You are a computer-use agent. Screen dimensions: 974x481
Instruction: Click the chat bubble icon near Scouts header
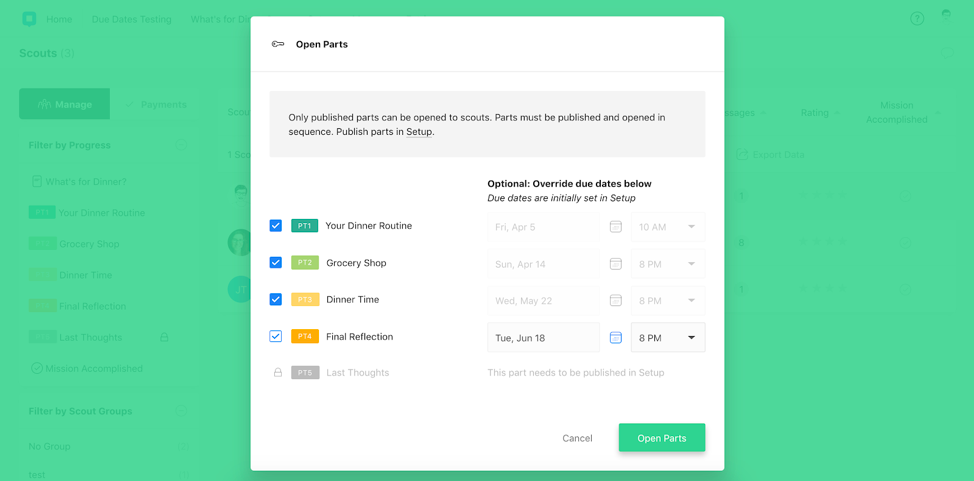click(x=947, y=53)
